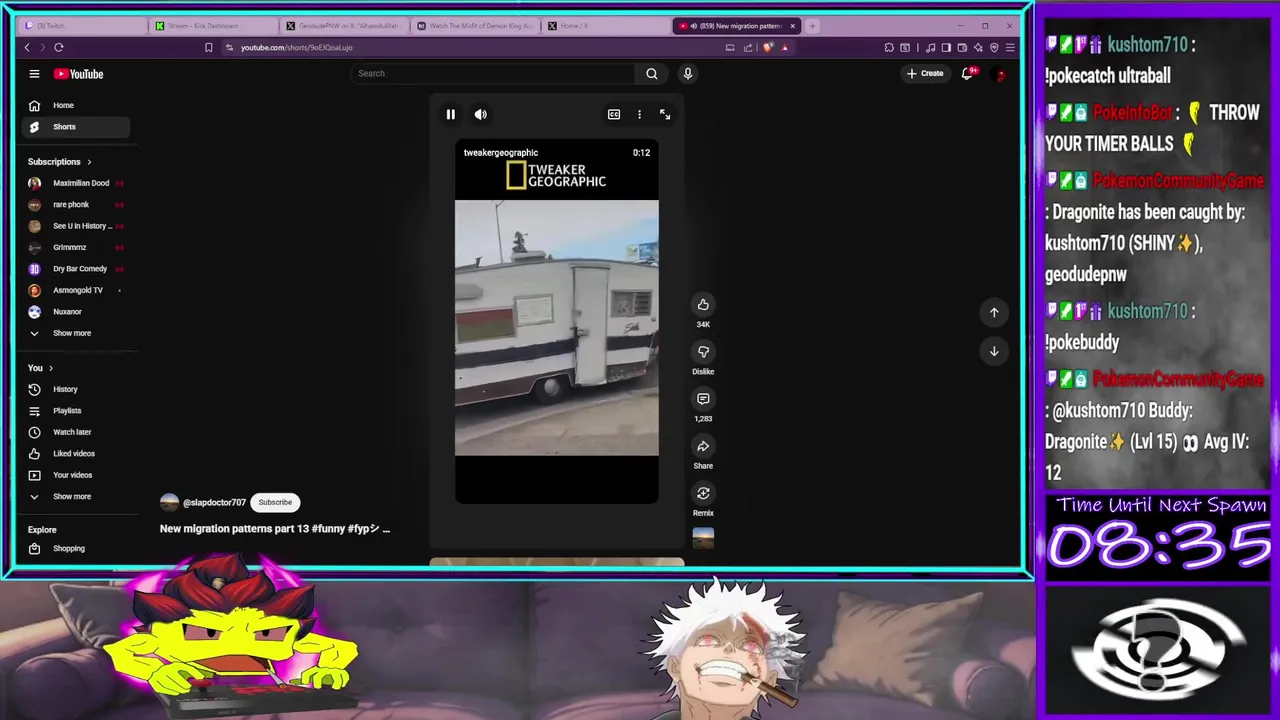Click the YouTube logo
Viewport: 1280px width, 720px height.
click(78, 74)
